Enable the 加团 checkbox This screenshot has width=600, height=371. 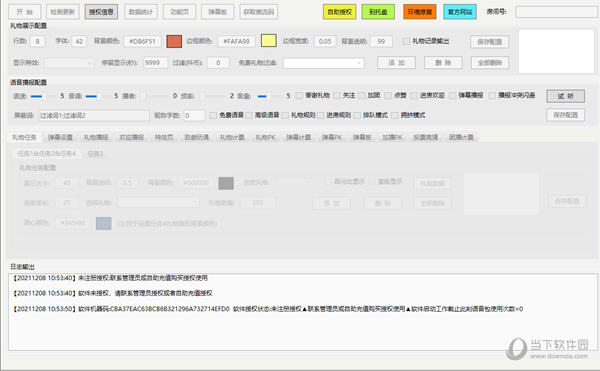(362, 96)
